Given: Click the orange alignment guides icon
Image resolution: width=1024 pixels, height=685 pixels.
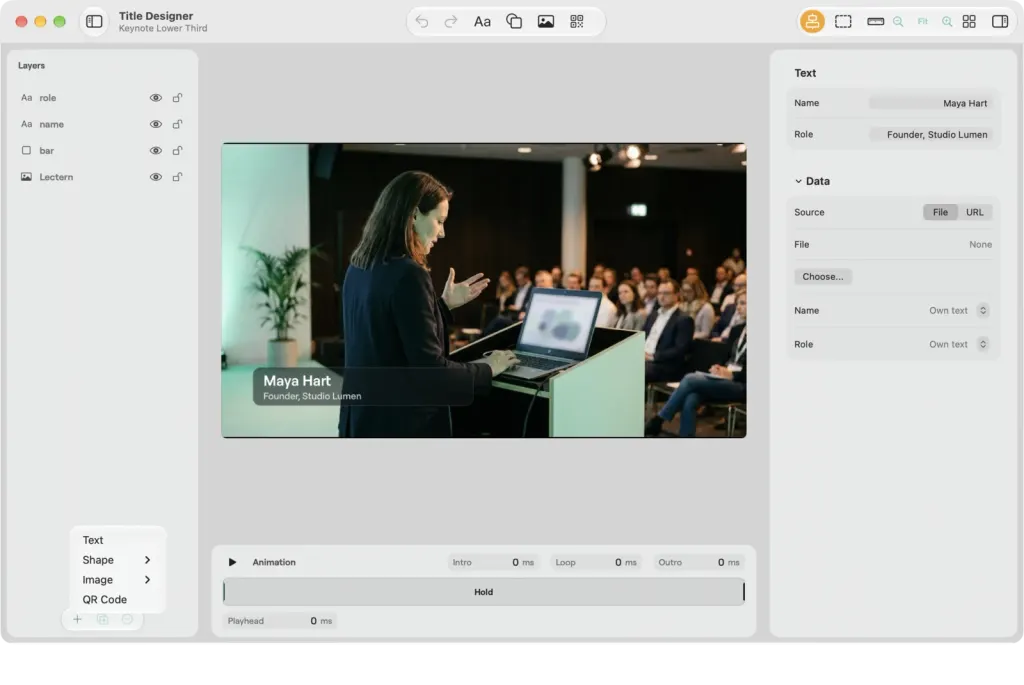Looking at the screenshot, I should point(812,22).
